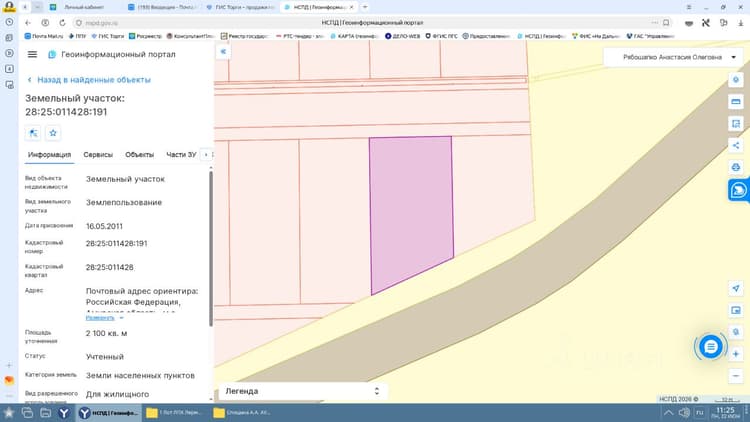Open the hamburger menu of Геоинформационный портал
Screen dimensions: 750x422
[x=32, y=55]
